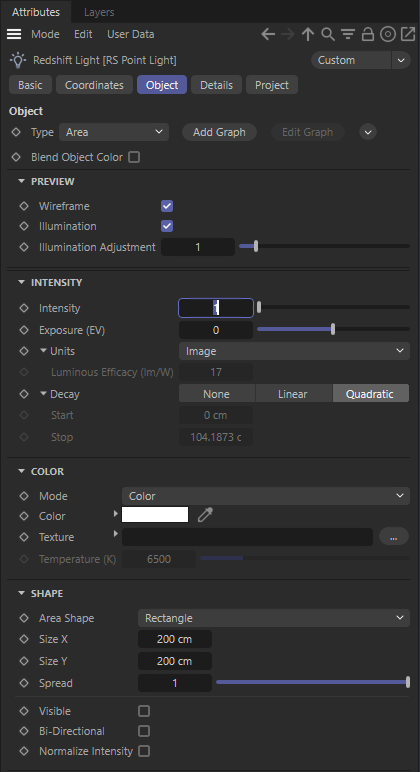Enable the Blend Object Color checkbox

[x=134, y=157]
